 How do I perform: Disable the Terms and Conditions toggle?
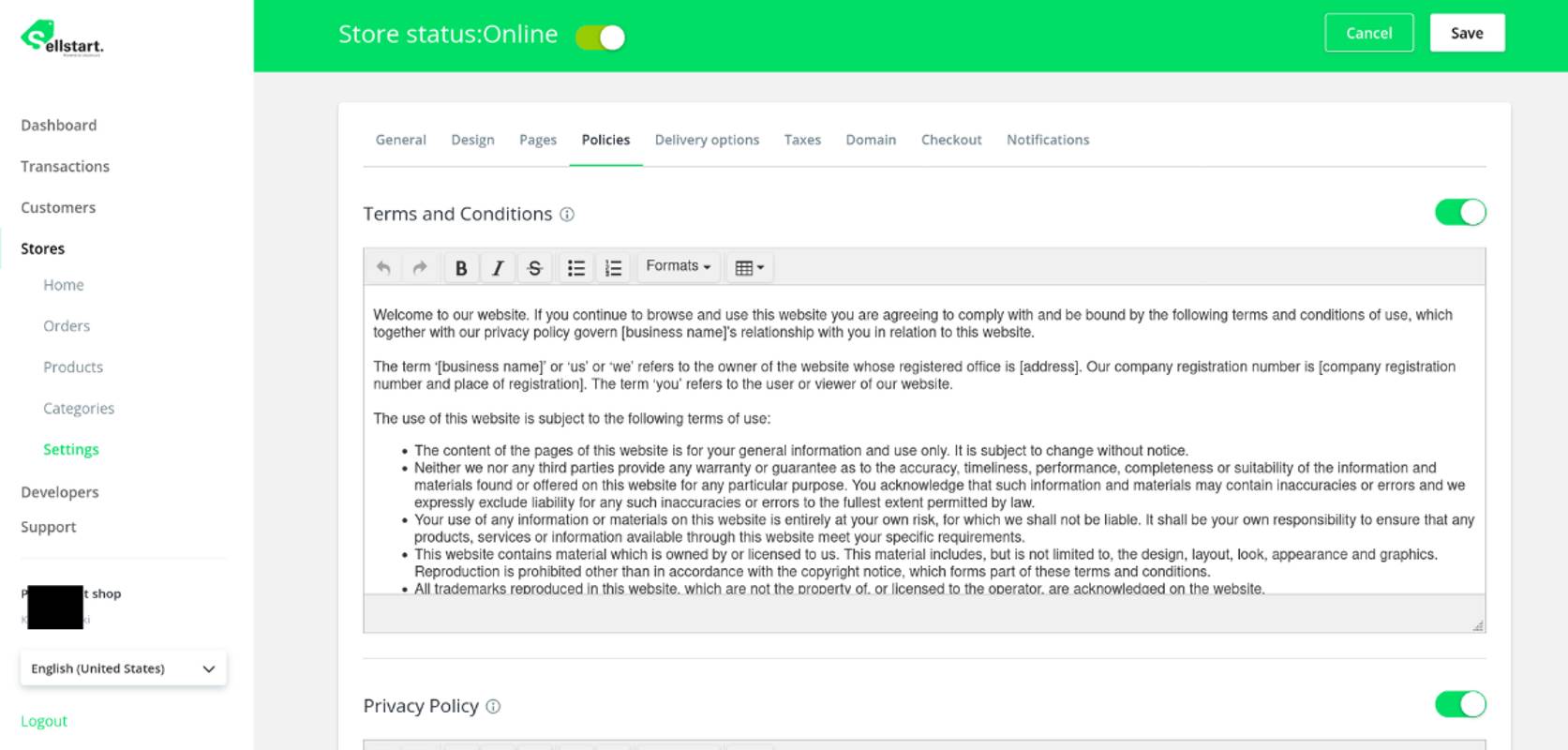1459,213
